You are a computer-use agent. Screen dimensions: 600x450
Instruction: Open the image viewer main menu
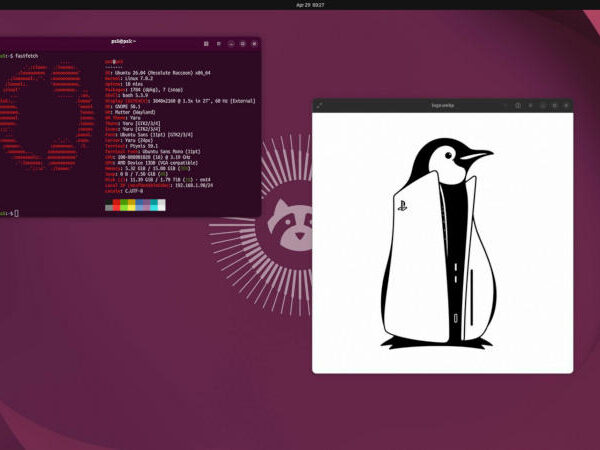[530, 105]
